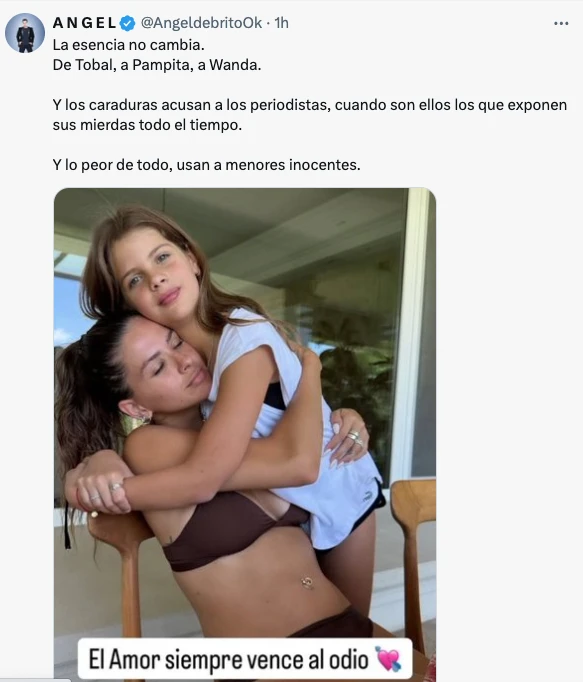
Task: Click the line 'La esencia no cambia.'
Action: (128, 45)
